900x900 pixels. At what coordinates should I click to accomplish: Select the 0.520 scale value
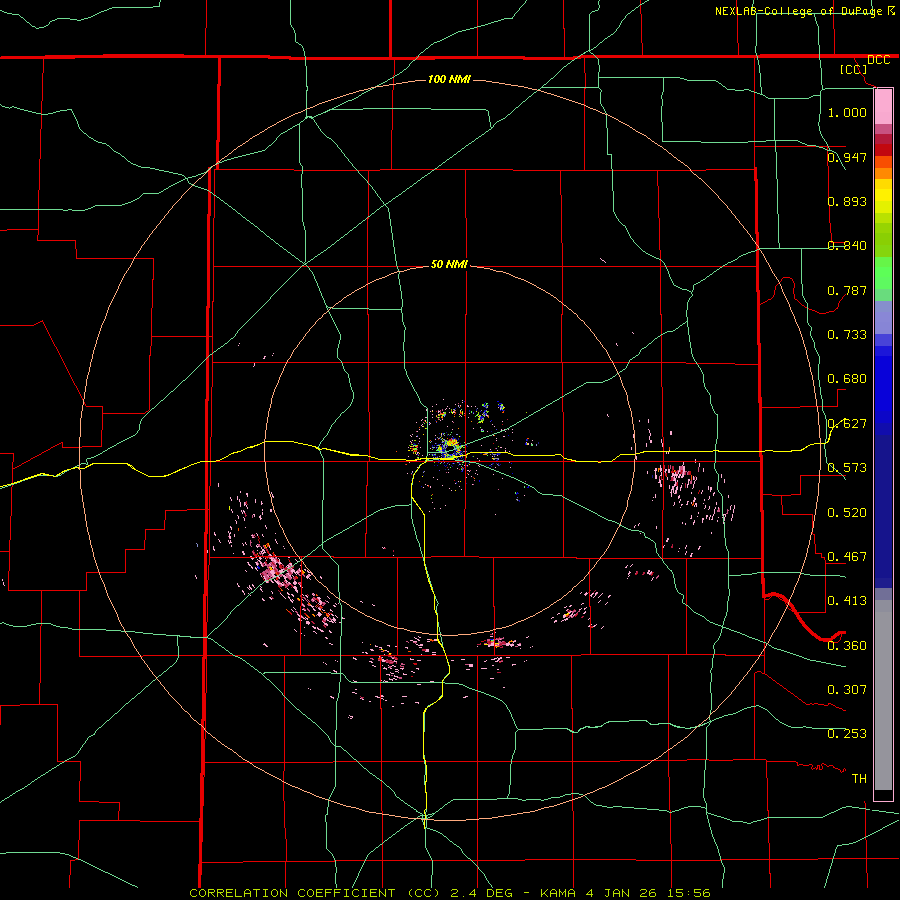(x=847, y=513)
